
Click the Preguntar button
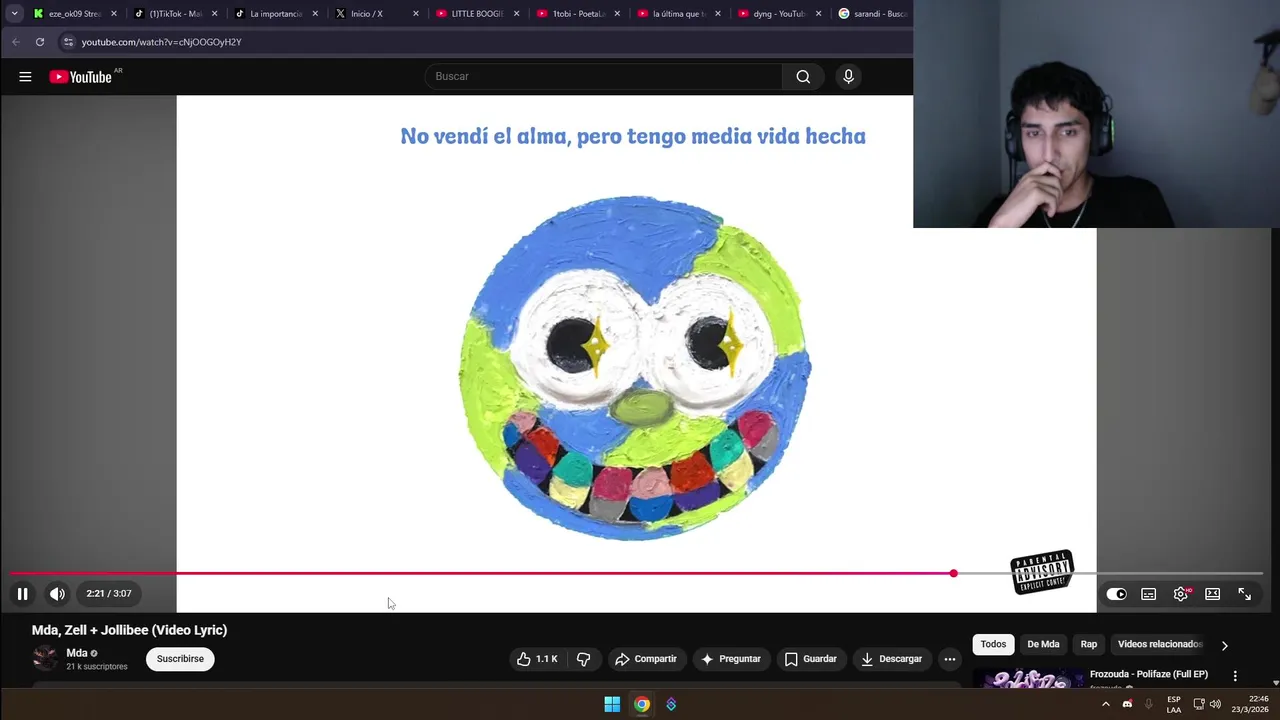tap(731, 659)
